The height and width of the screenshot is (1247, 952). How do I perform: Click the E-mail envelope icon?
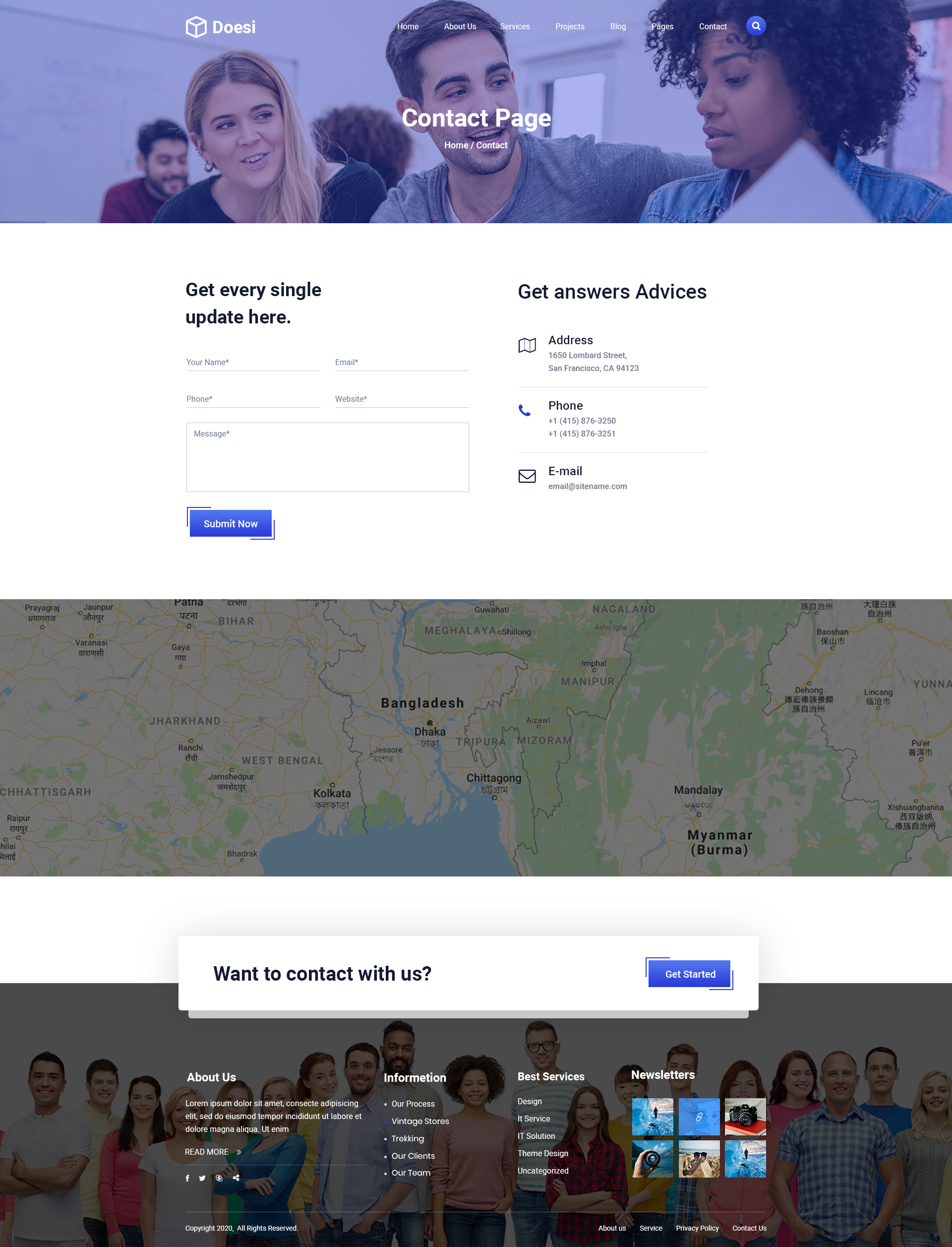tap(527, 476)
